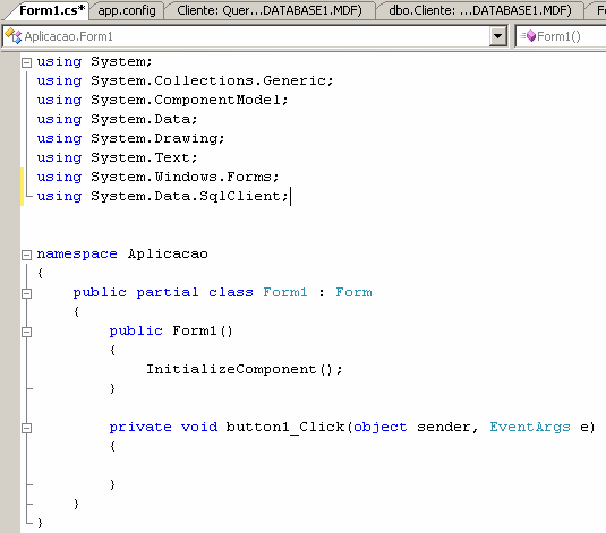Image resolution: width=606 pixels, height=533 pixels.
Task: Collapse the button1_Click method outline
Action: point(26,427)
